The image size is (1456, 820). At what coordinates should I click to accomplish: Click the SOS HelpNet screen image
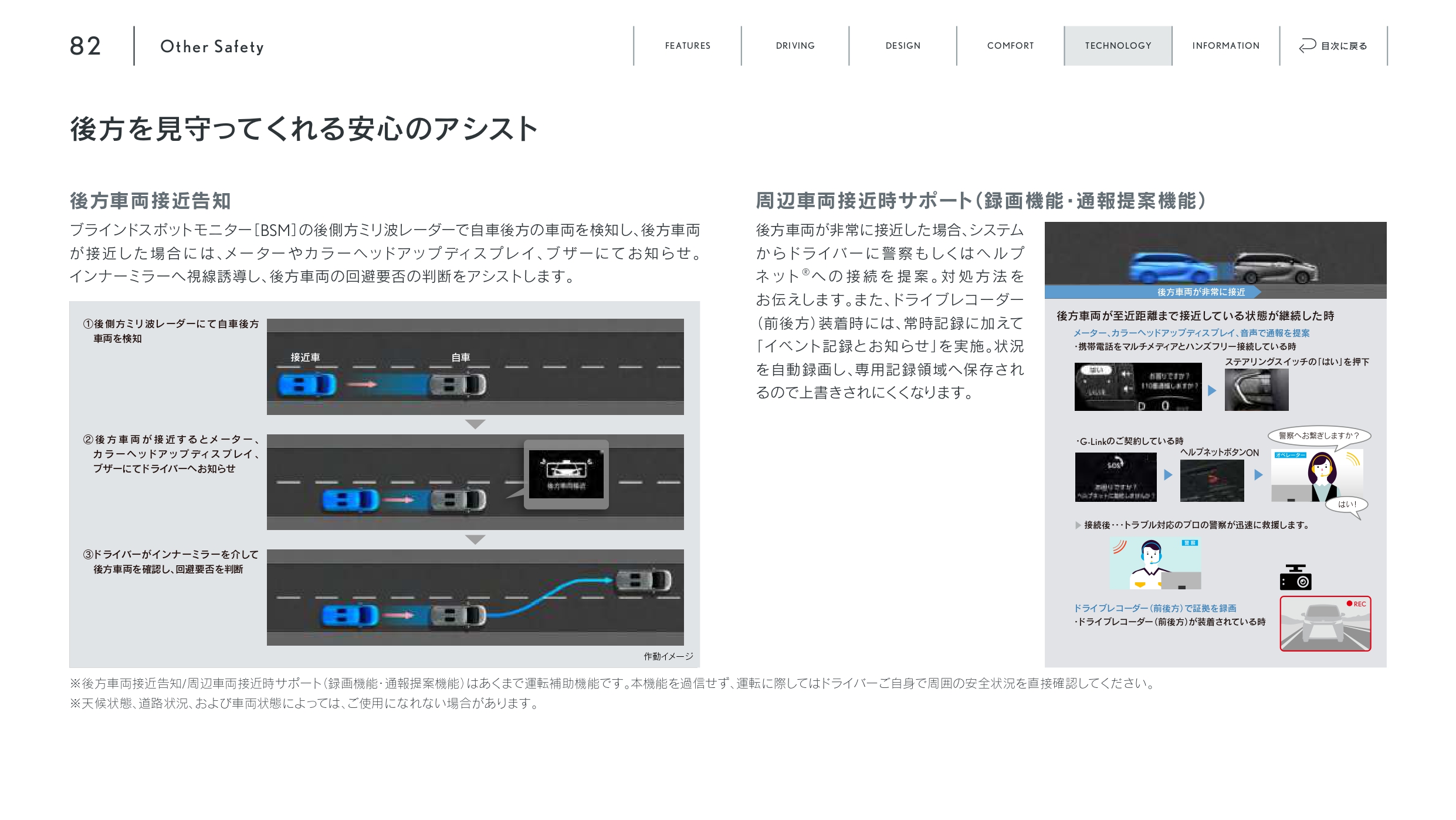(1115, 477)
